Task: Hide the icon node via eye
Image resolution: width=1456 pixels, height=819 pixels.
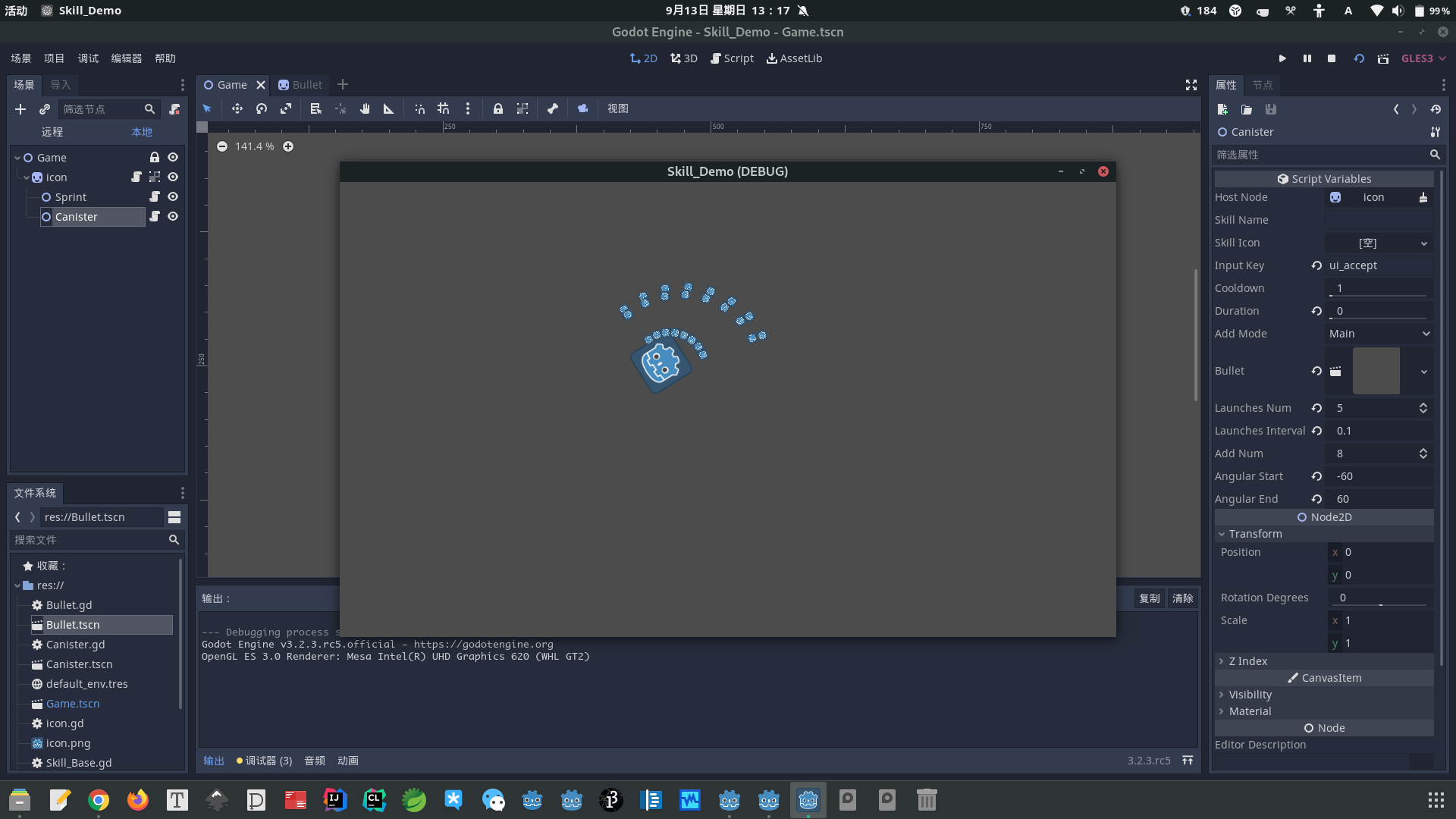Action: click(x=173, y=177)
